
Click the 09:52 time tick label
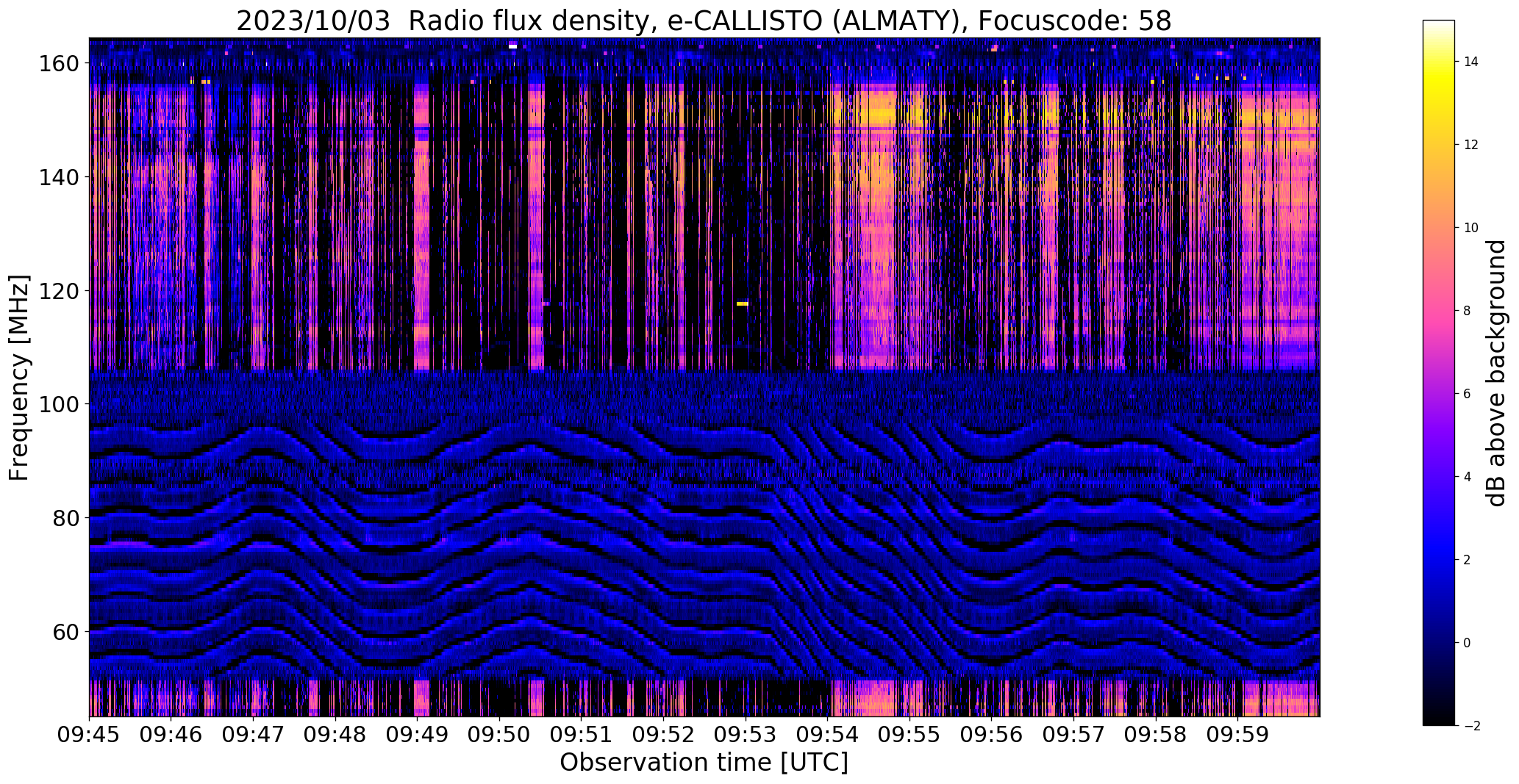pyautogui.click(x=663, y=735)
